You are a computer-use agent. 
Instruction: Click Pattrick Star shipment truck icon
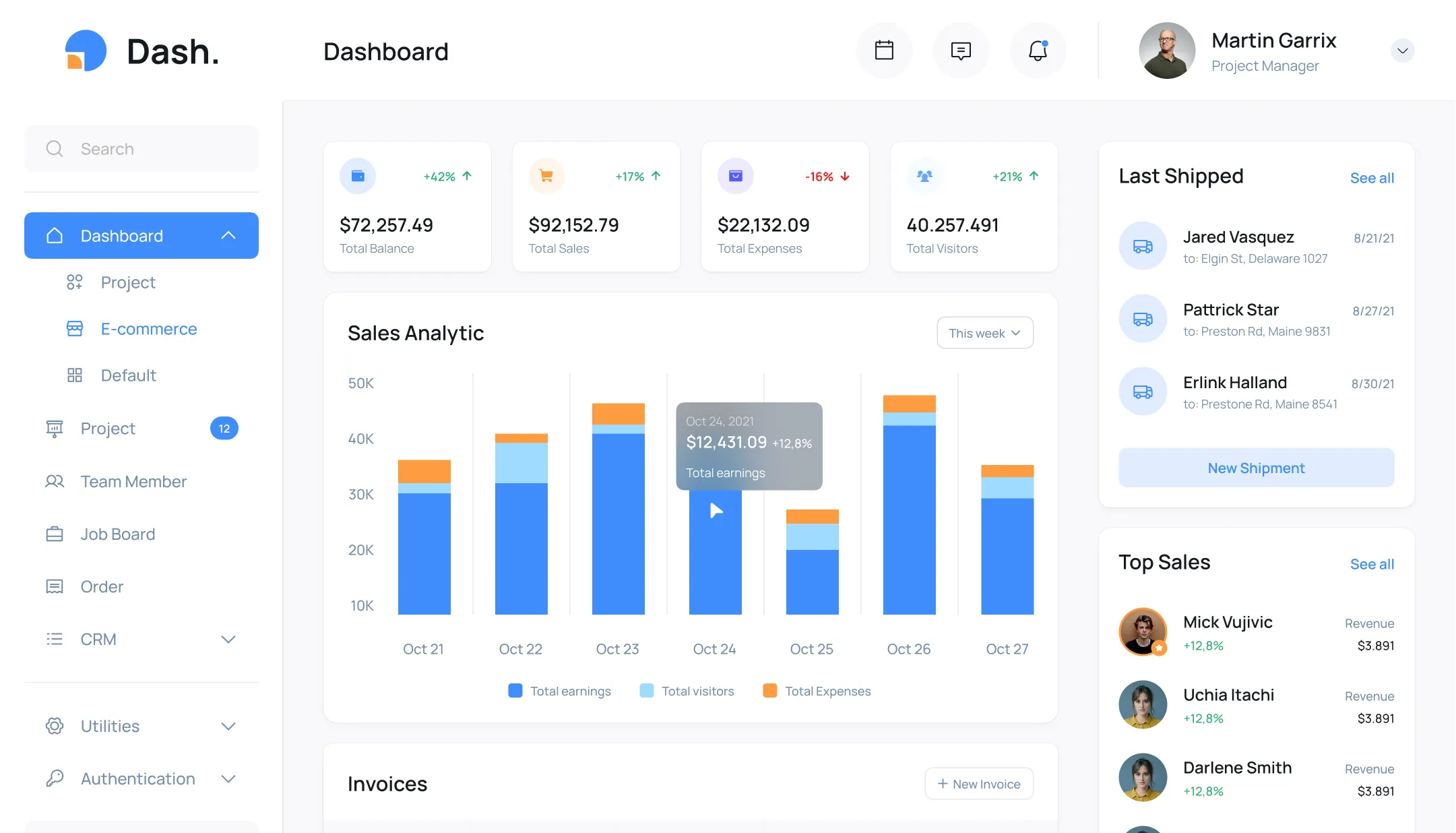coord(1143,319)
